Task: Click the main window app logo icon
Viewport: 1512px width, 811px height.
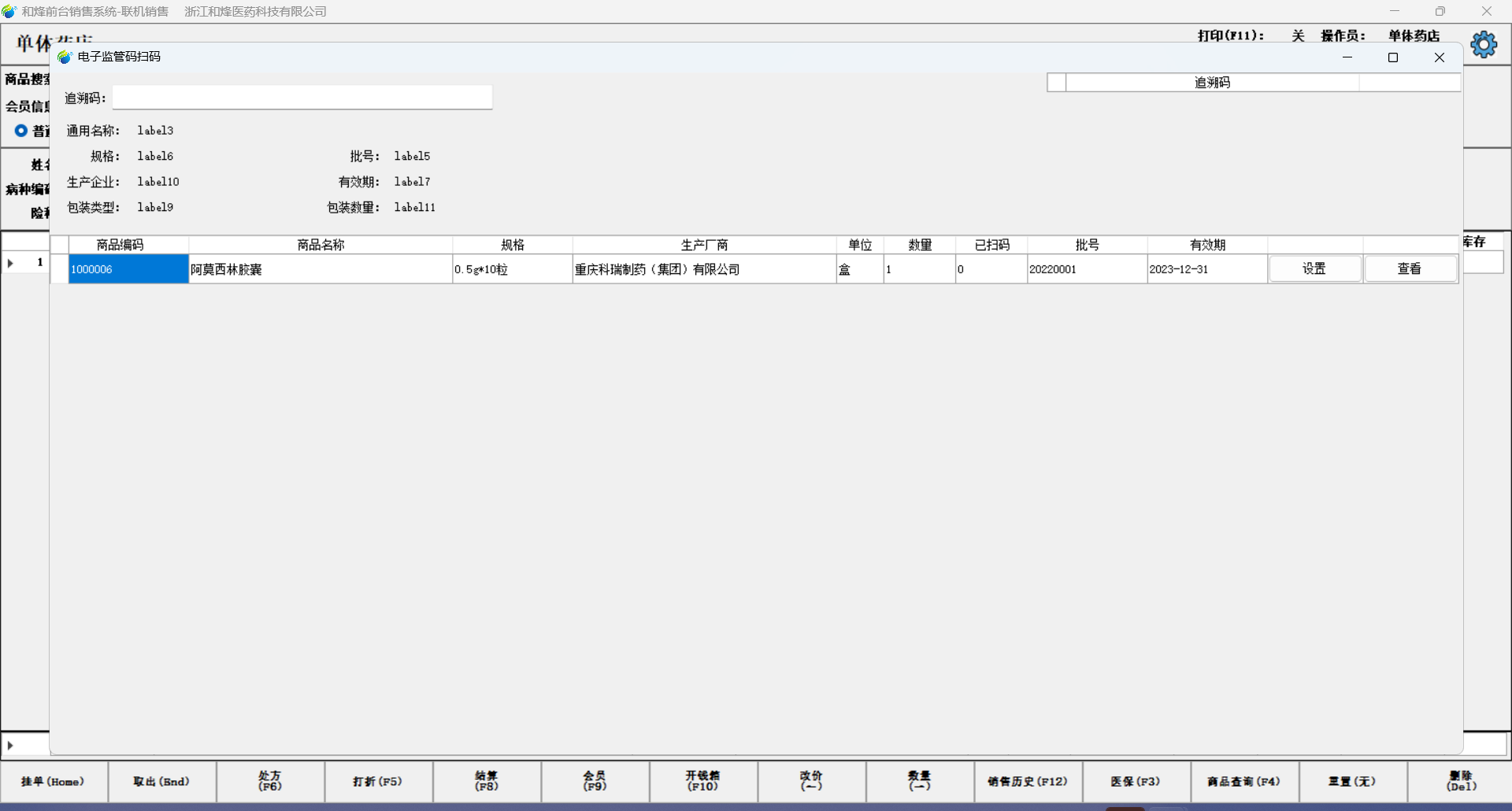Action: point(9,12)
